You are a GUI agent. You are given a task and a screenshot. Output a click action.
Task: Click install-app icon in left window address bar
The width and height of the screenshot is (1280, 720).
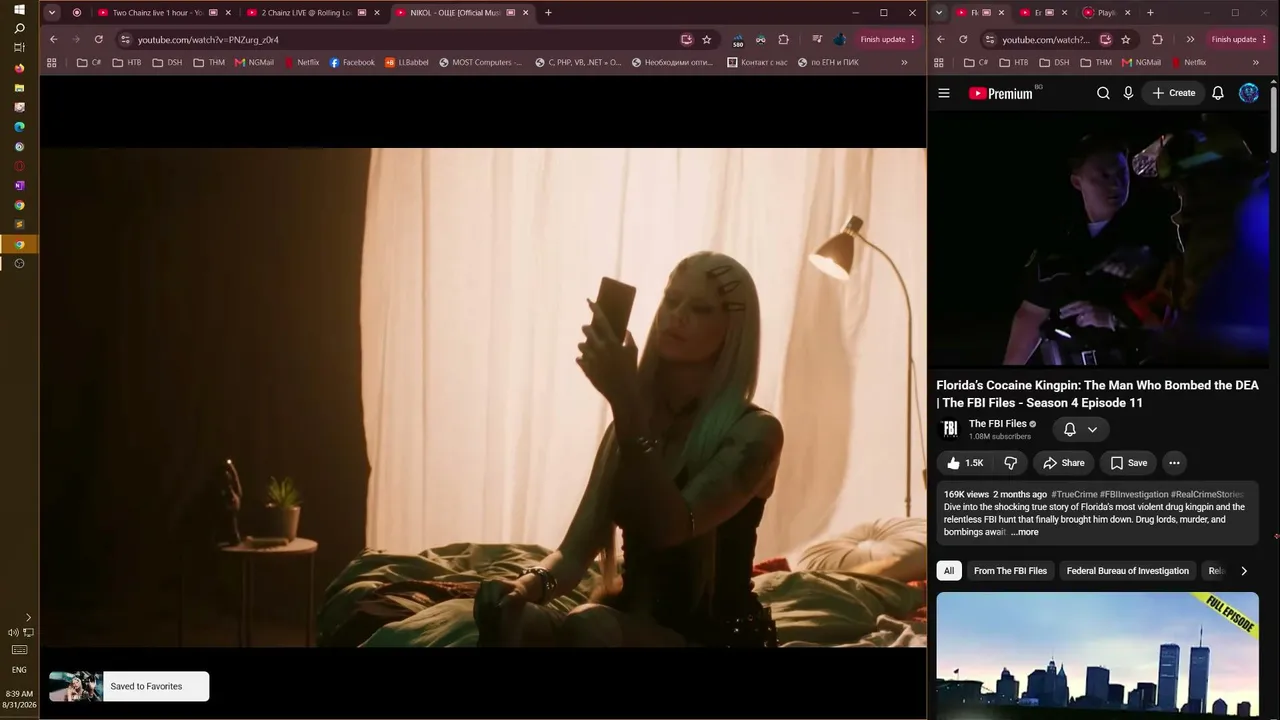click(687, 39)
